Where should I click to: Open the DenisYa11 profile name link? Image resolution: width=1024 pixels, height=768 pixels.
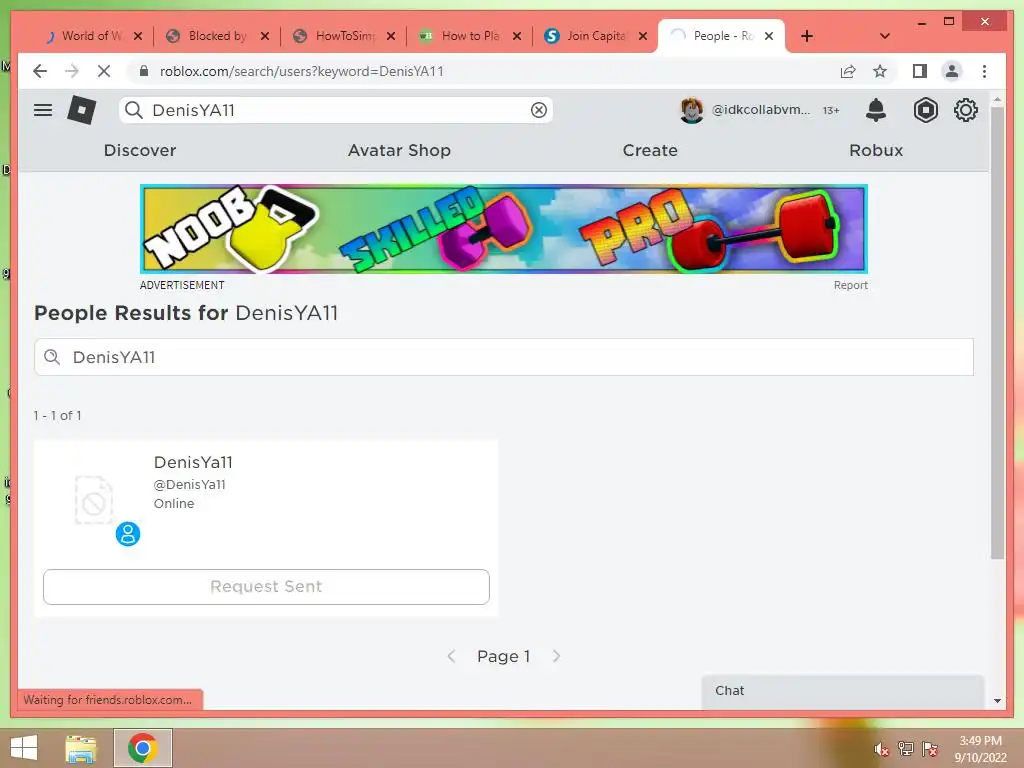click(193, 462)
